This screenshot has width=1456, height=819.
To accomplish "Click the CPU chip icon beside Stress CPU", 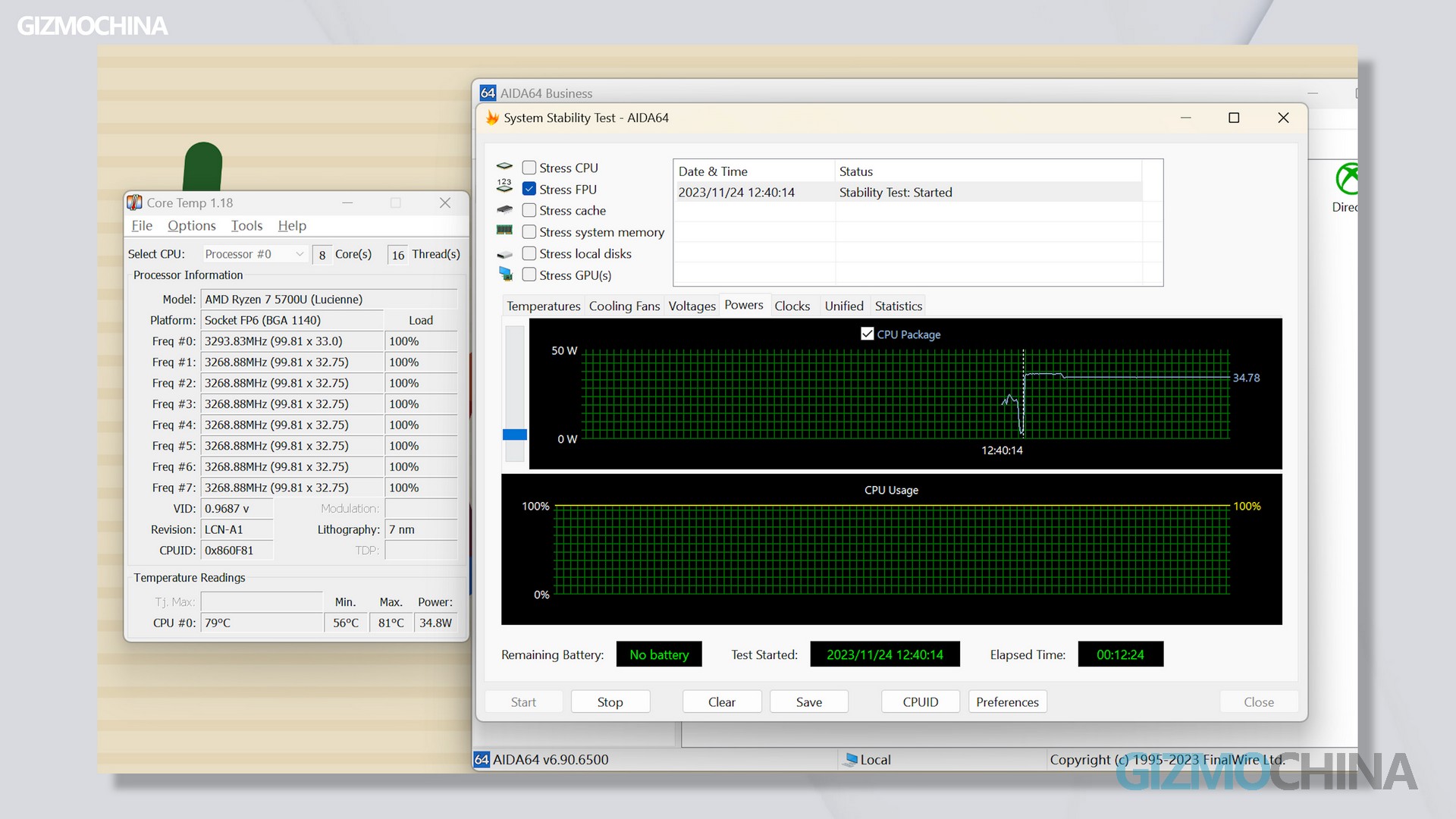I will [x=504, y=165].
